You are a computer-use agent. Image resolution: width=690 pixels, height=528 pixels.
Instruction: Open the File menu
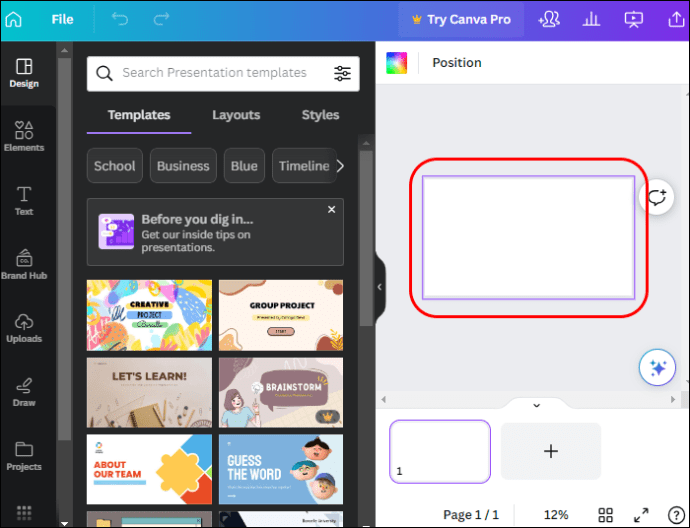pos(62,19)
